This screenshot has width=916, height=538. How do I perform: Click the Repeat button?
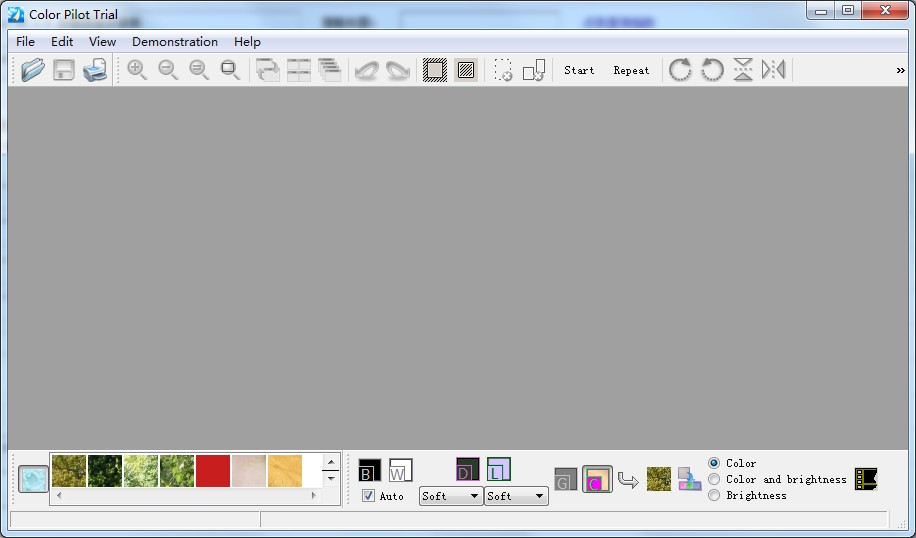coord(631,70)
